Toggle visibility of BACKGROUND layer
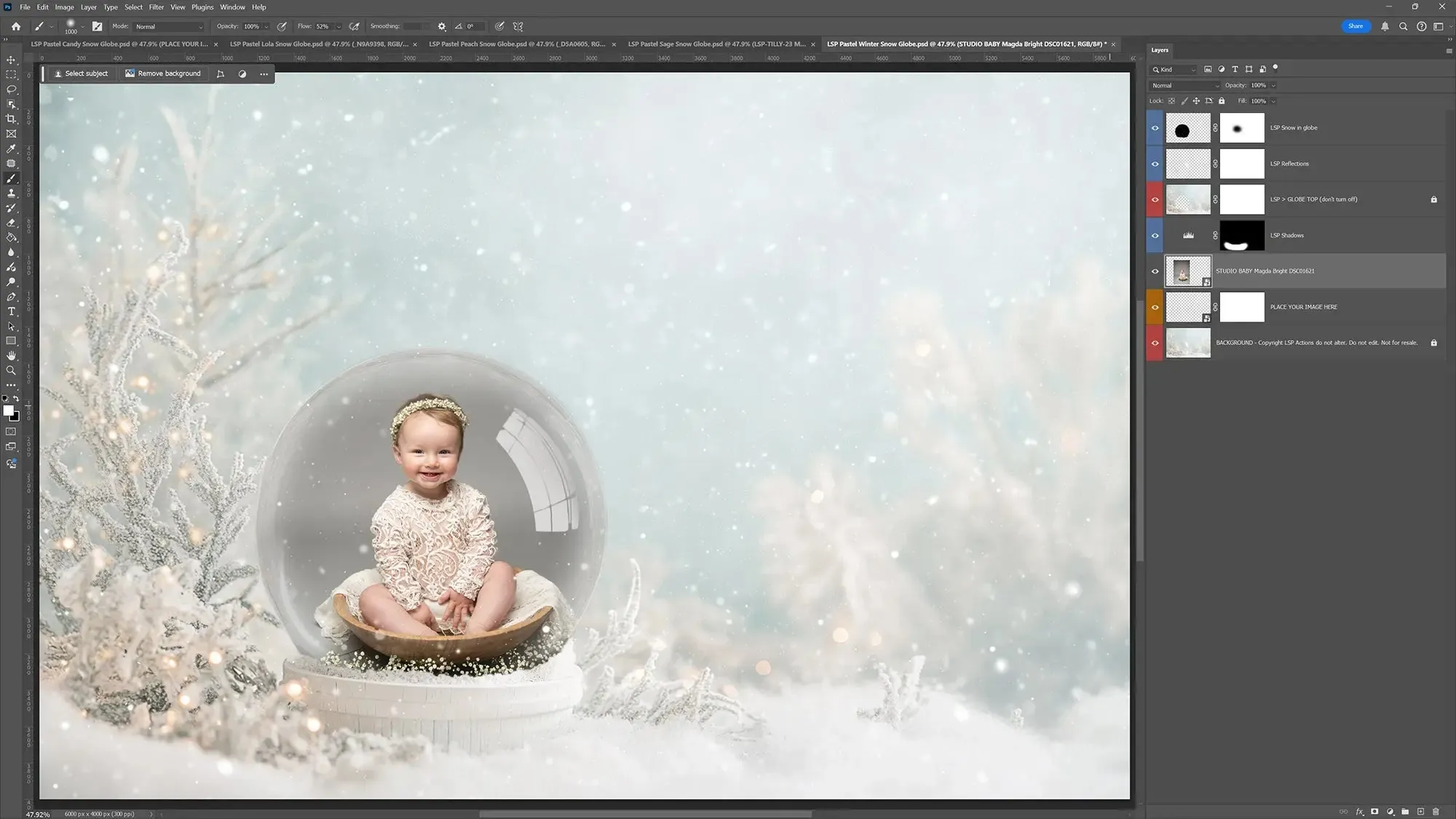 tap(1155, 343)
